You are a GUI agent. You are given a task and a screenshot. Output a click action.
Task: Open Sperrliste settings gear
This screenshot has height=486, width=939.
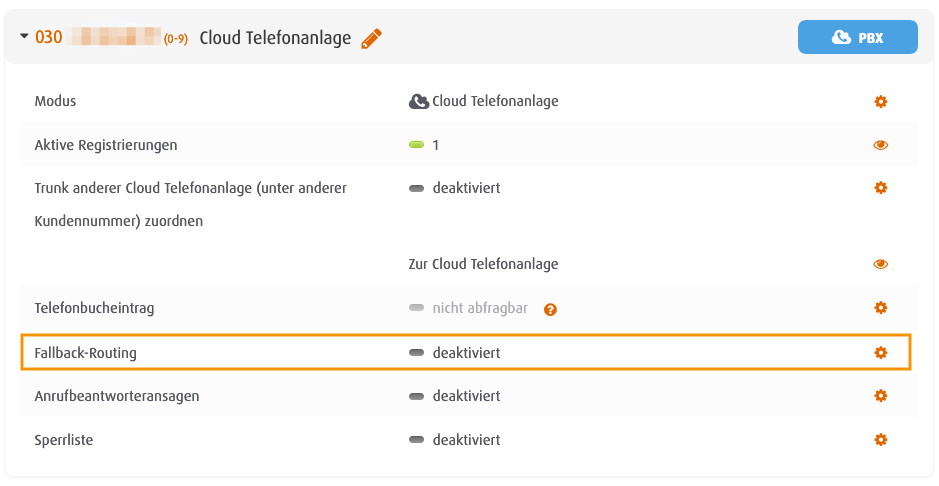880,440
